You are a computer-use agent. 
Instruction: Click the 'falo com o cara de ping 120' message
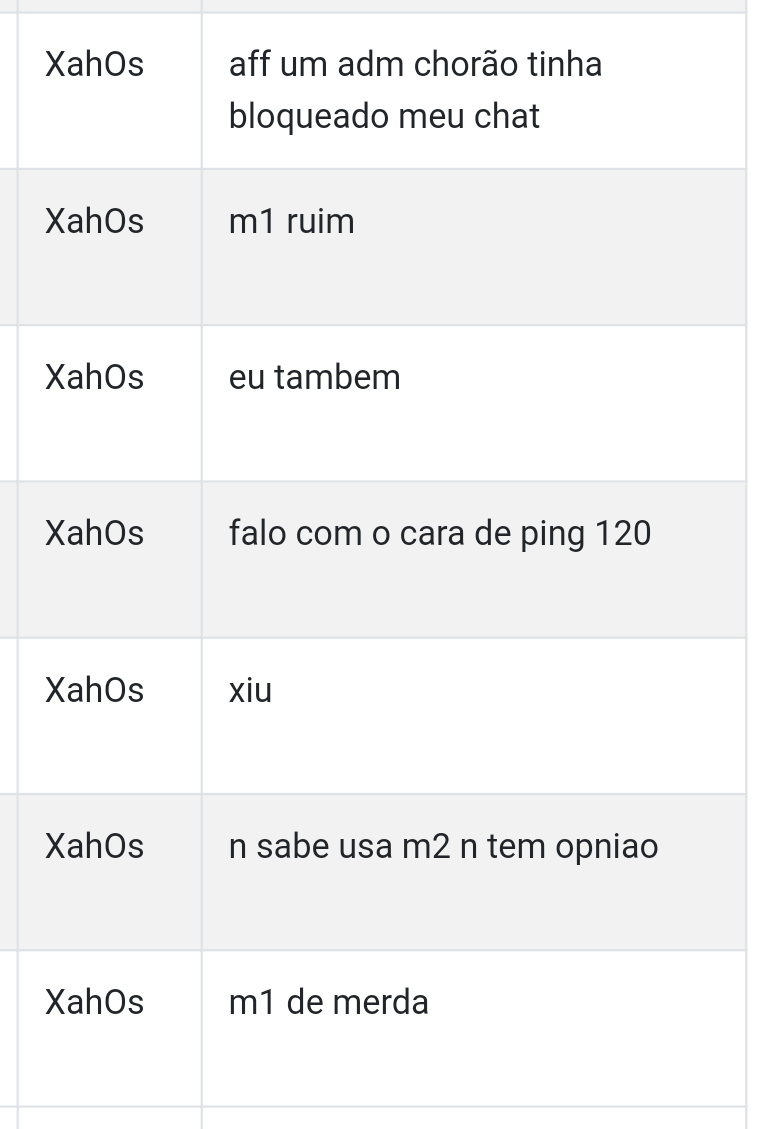pos(440,534)
